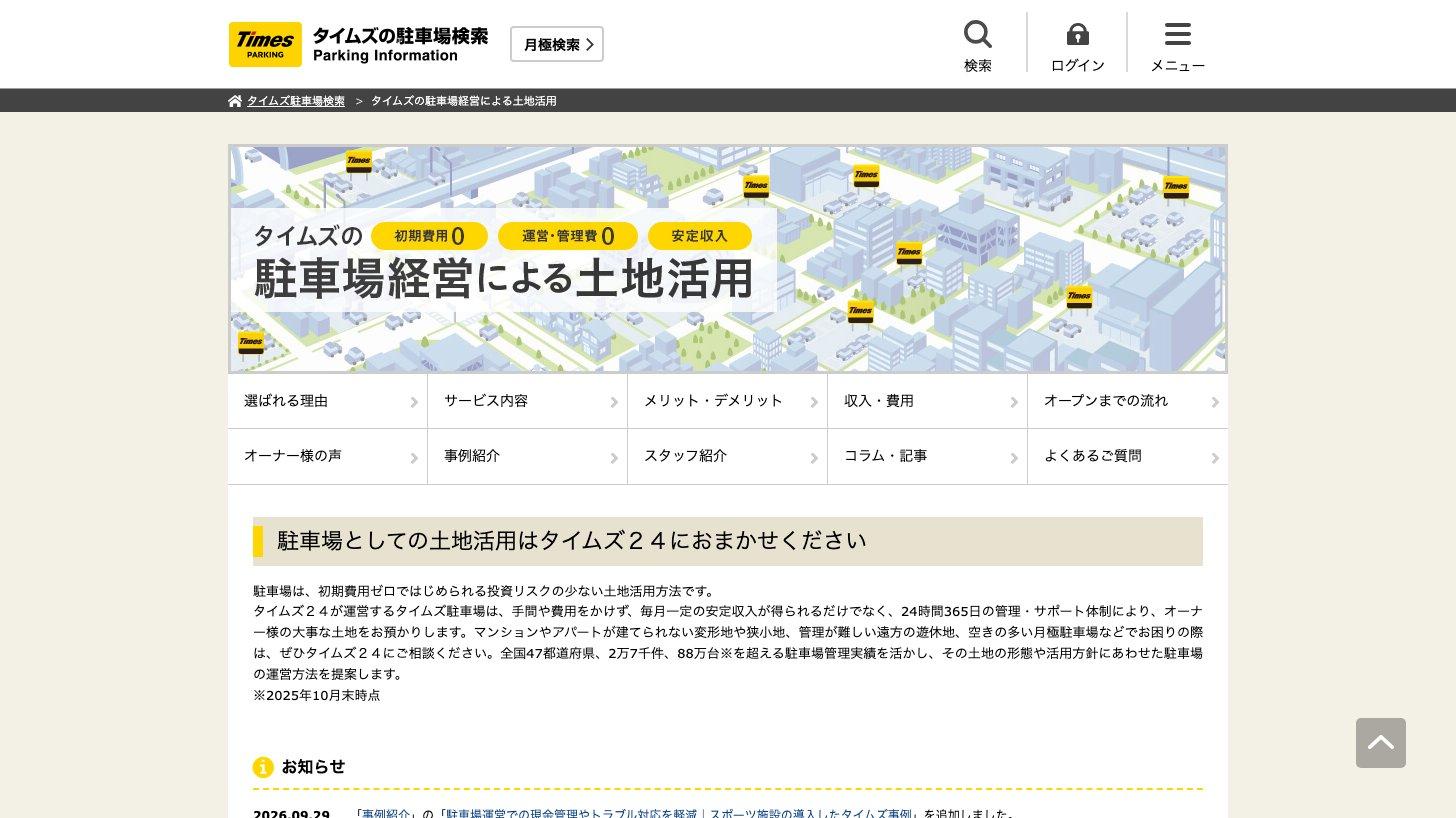Click the 月極検索 button
The image size is (1456, 818).
click(557, 44)
